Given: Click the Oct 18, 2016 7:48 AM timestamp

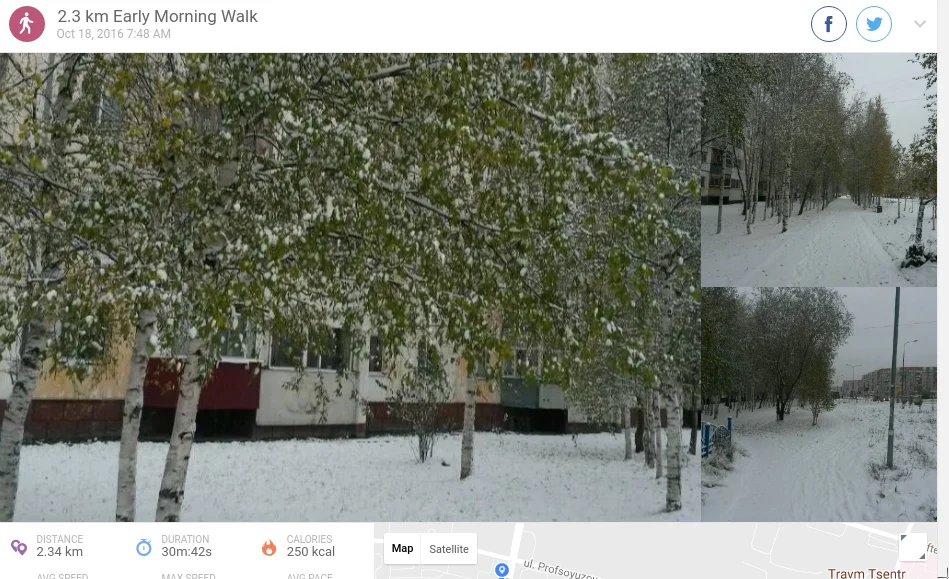Looking at the screenshot, I should tap(114, 34).
